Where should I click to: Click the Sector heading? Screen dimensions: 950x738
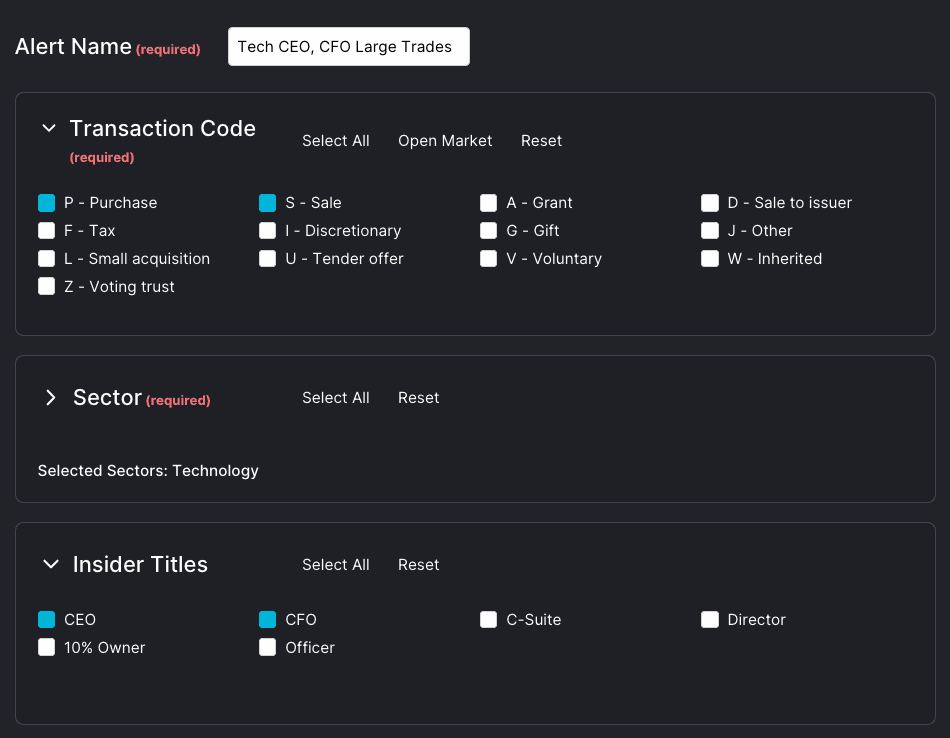107,397
